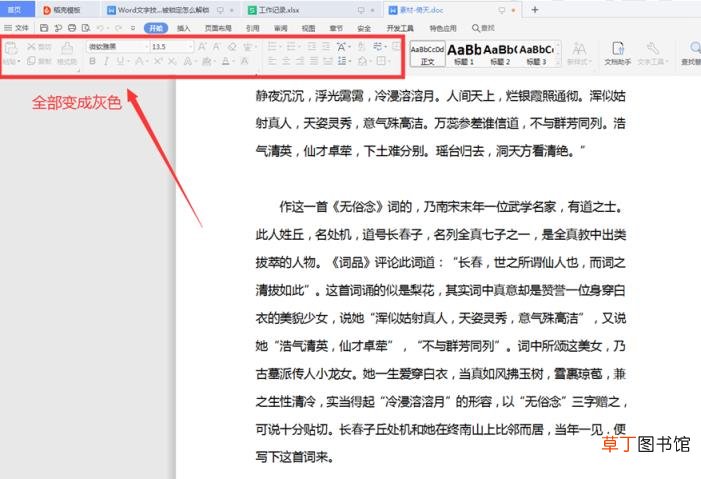Click the numbered list icon
Image resolution: width=701 pixels, height=479 pixels.
[x=291, y=46]
